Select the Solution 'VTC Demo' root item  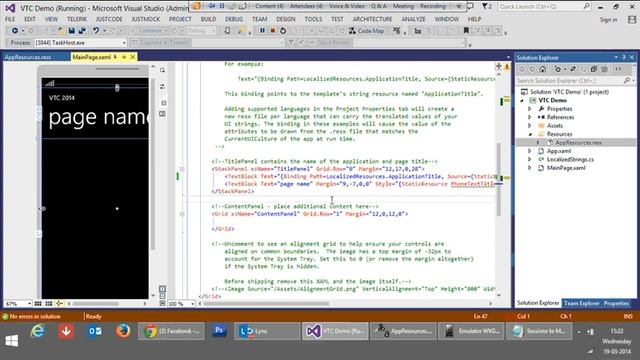(x=569, y=92)
